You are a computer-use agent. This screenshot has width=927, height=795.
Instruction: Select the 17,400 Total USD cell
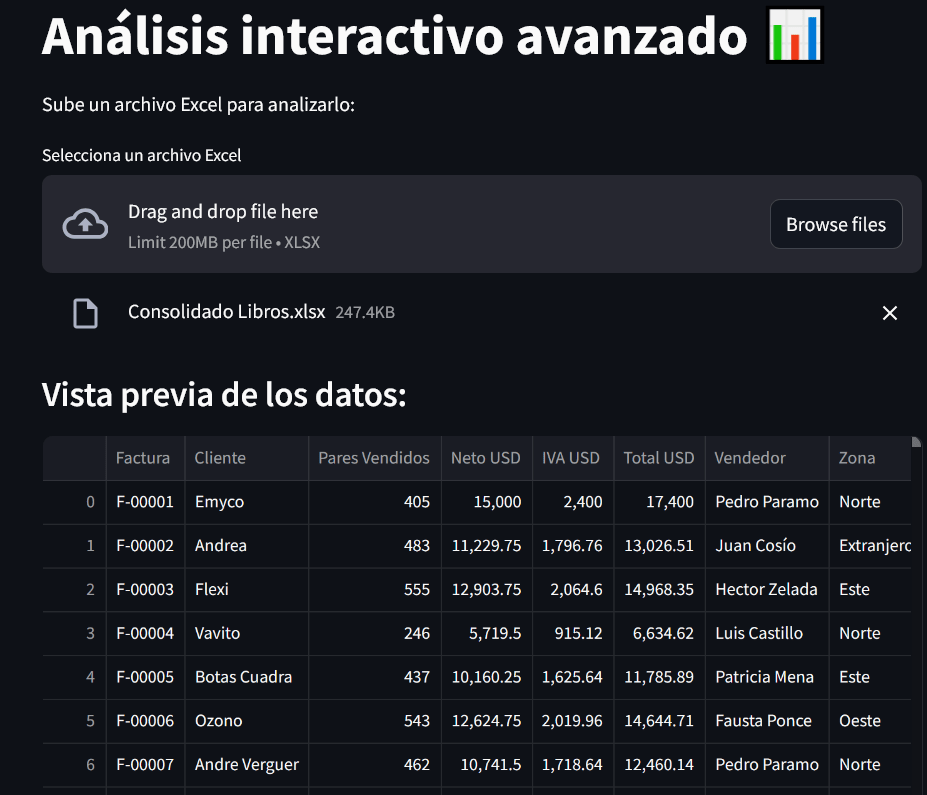(659, 502)
